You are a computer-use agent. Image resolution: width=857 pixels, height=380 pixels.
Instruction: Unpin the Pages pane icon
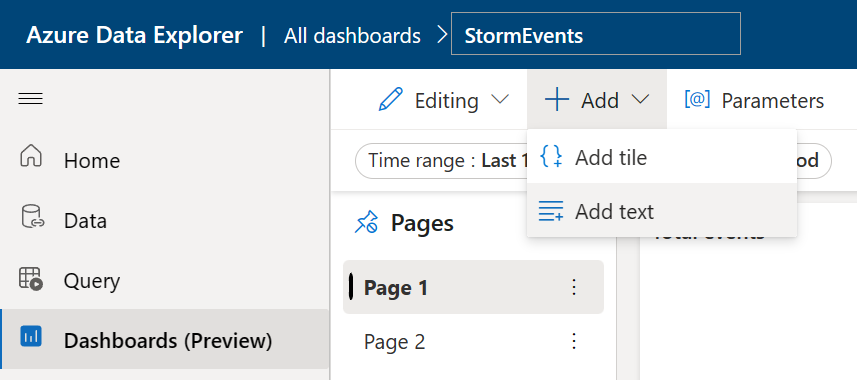coord(366,223)
